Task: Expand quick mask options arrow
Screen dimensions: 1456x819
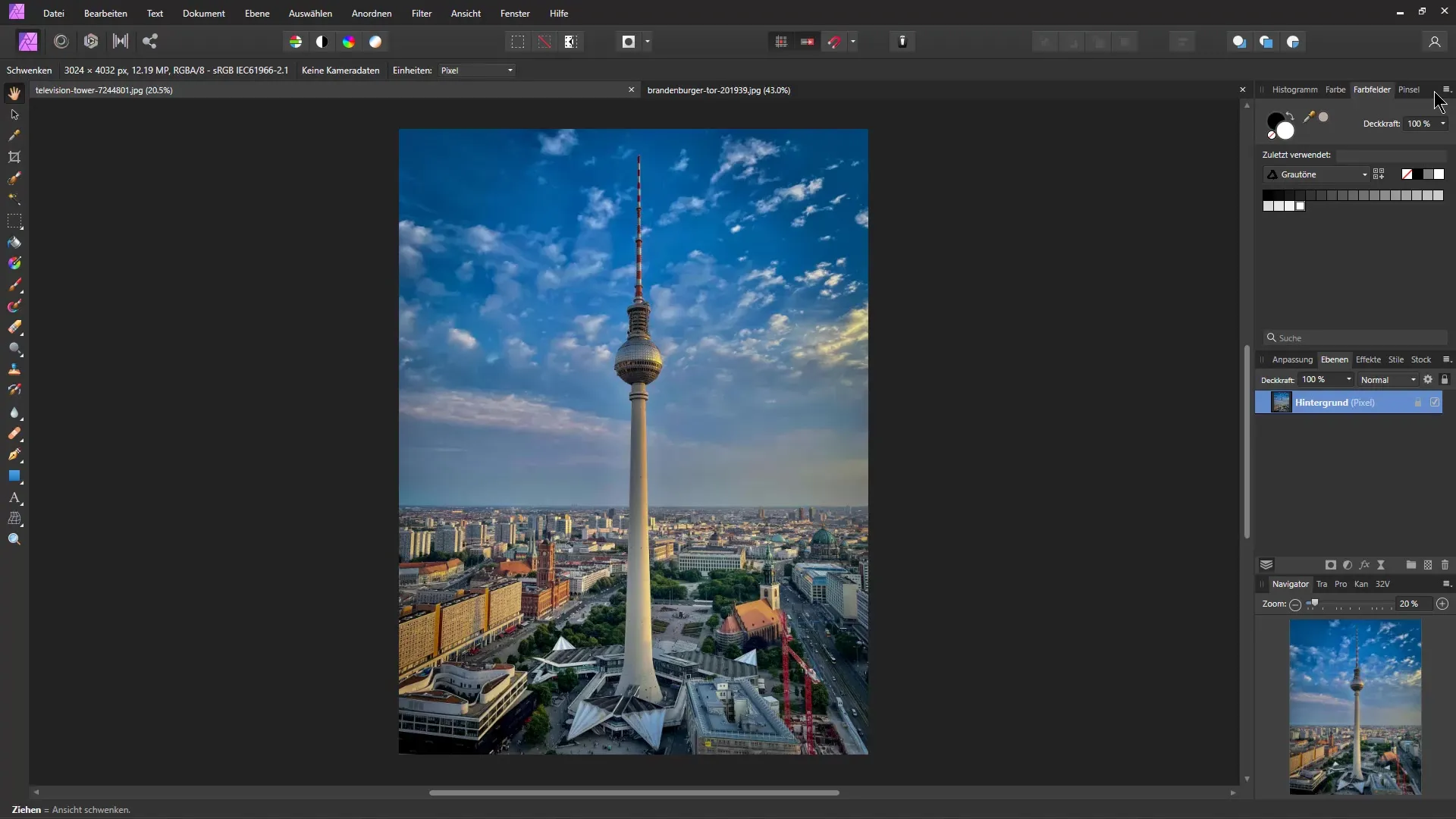Action: pyautogui.click(x=647, y=42)
